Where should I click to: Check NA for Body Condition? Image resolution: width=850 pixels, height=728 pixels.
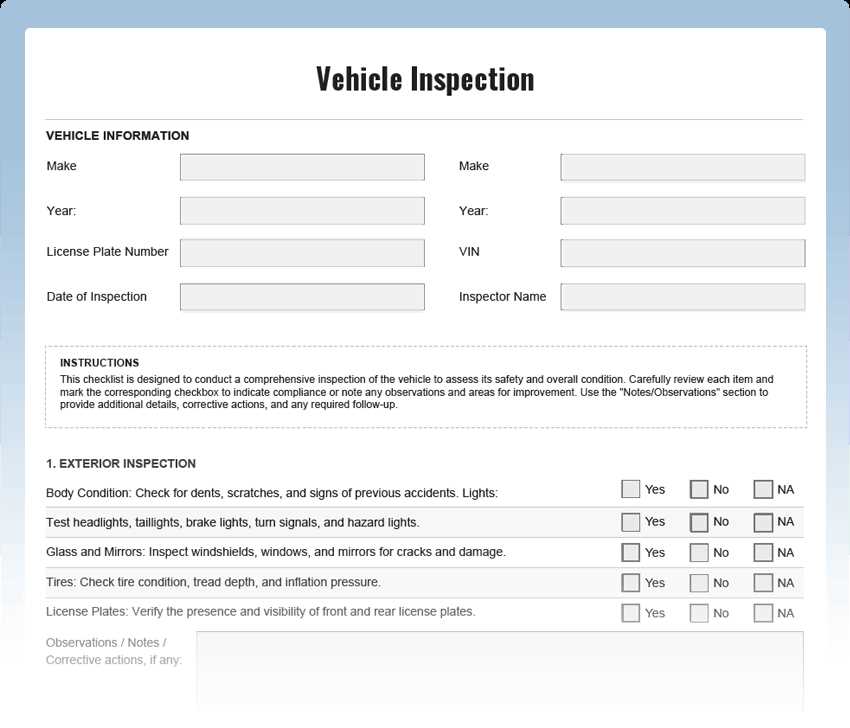[x=763, y=489]
